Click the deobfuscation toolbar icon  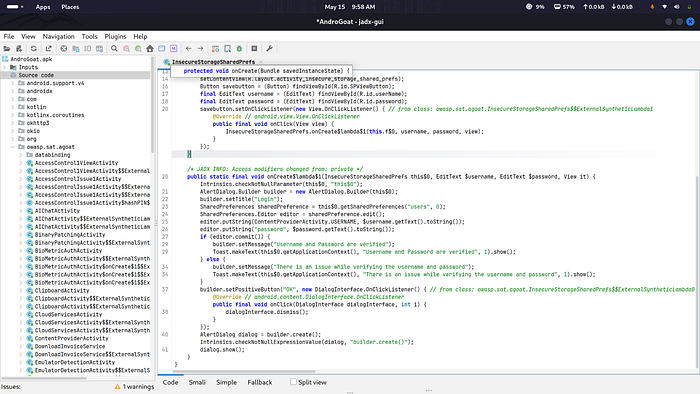(x=215, y=49)
